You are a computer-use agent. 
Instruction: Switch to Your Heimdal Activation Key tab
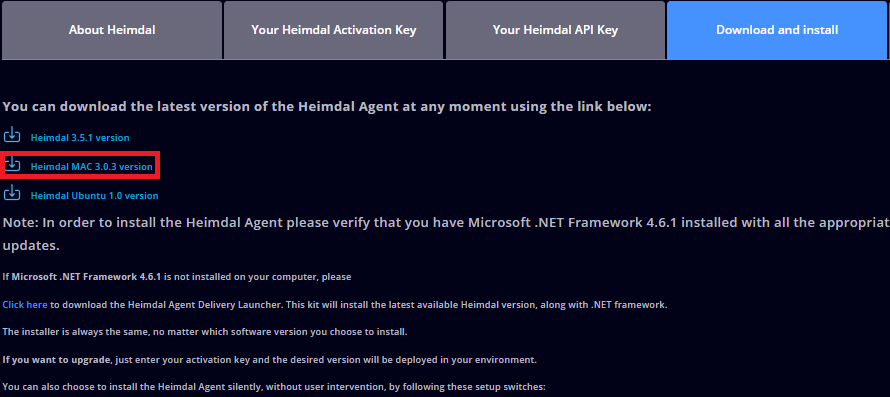(x=334, y=30)
